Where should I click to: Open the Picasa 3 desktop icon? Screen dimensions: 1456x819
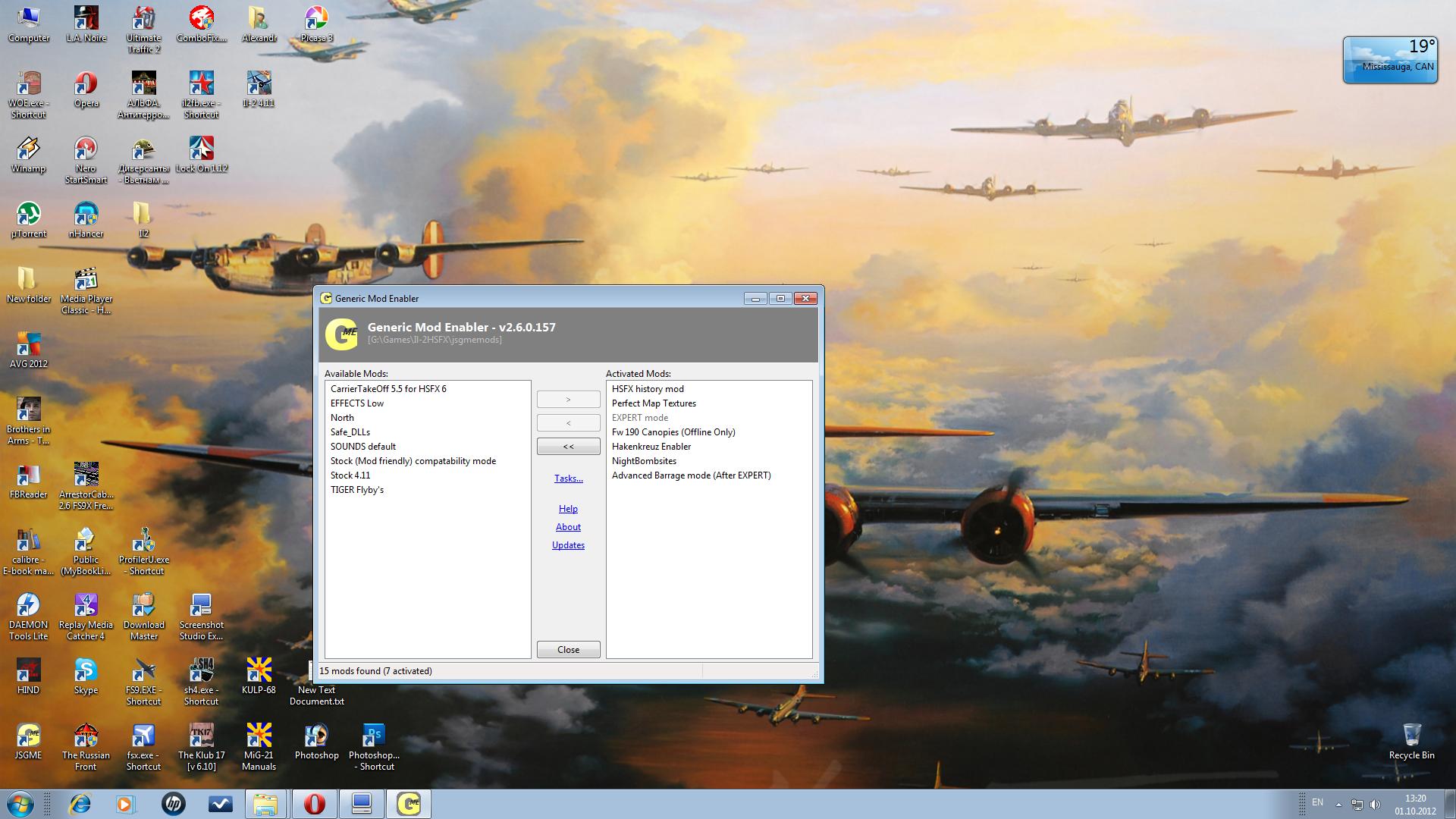[x=316, y=19]
